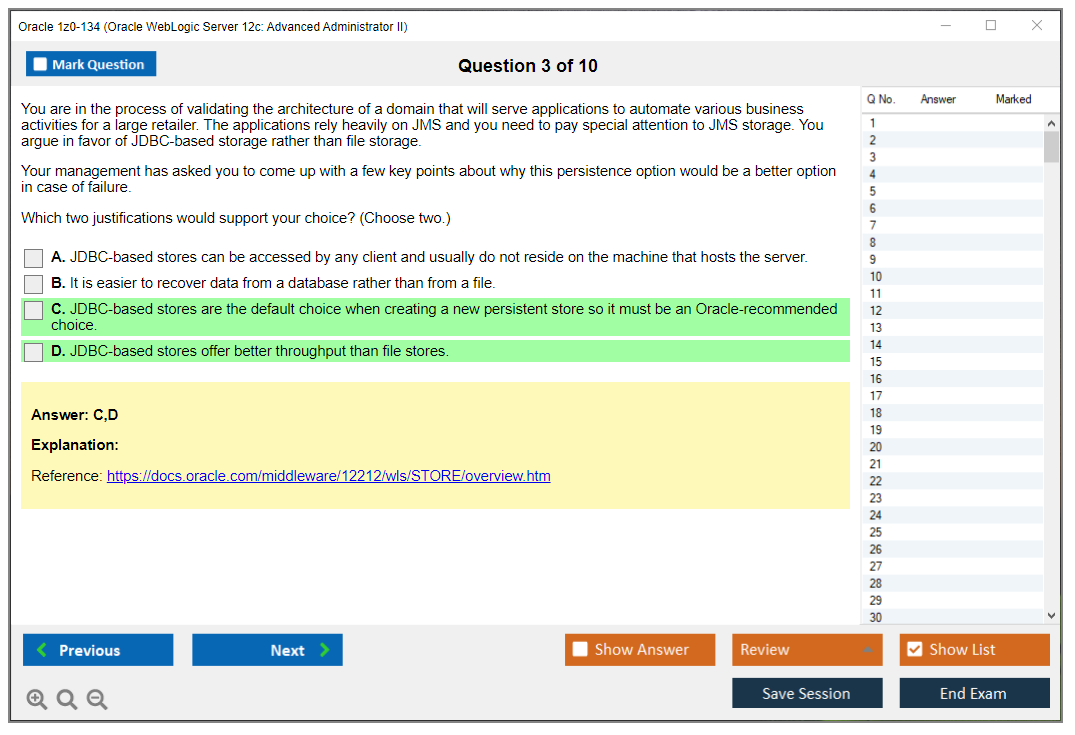Select question 1 in the list

(952, 123)
